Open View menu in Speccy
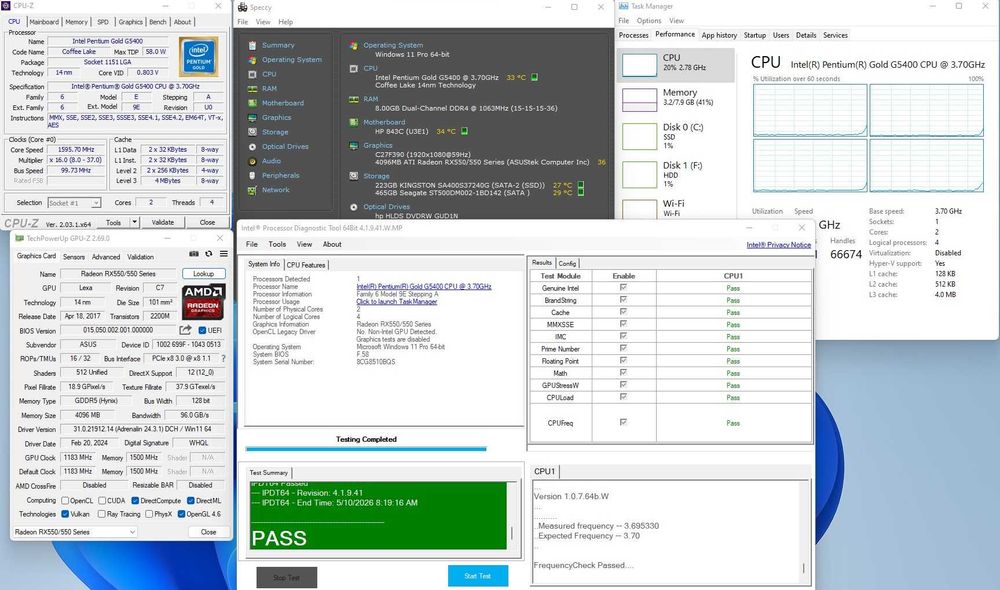The width and height of the screenshot is (1000, 590). 263,22
